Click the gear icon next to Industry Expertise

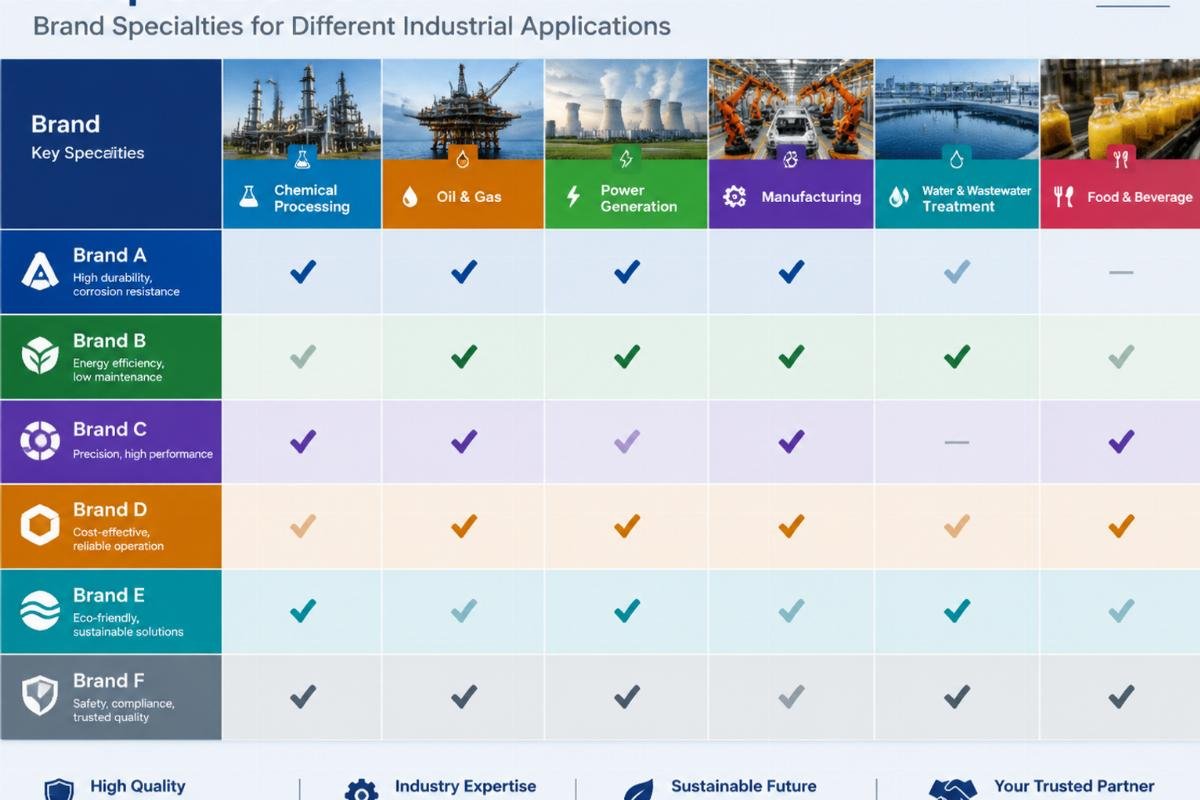pos(361,790)
